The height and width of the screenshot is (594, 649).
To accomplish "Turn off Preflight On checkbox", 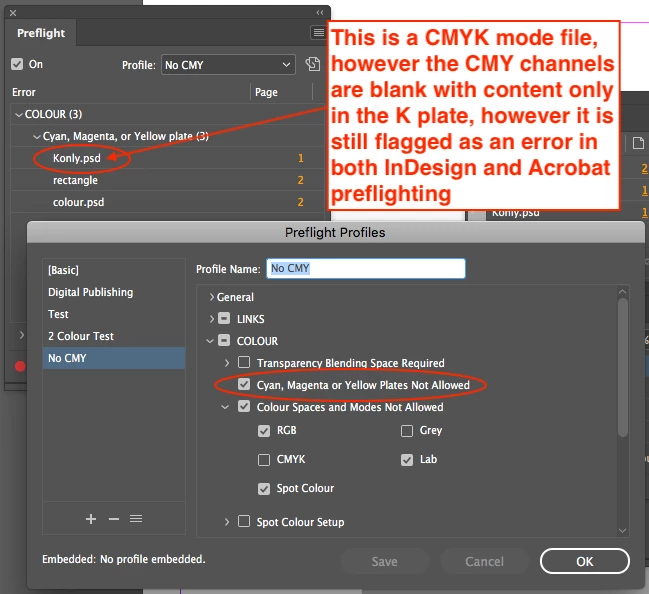I will (17, 64).
